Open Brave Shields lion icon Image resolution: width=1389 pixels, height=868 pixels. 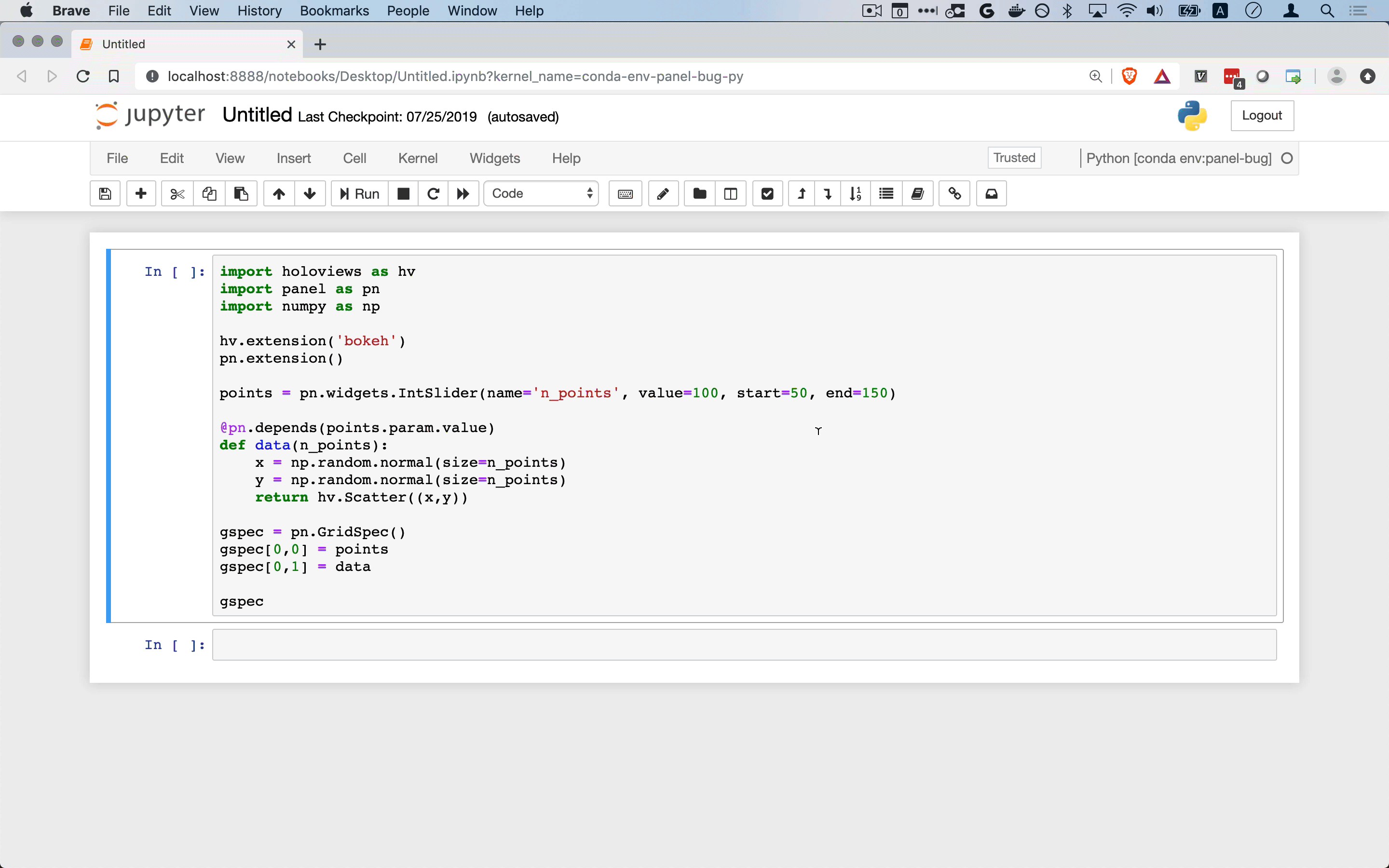[1129, 76]
